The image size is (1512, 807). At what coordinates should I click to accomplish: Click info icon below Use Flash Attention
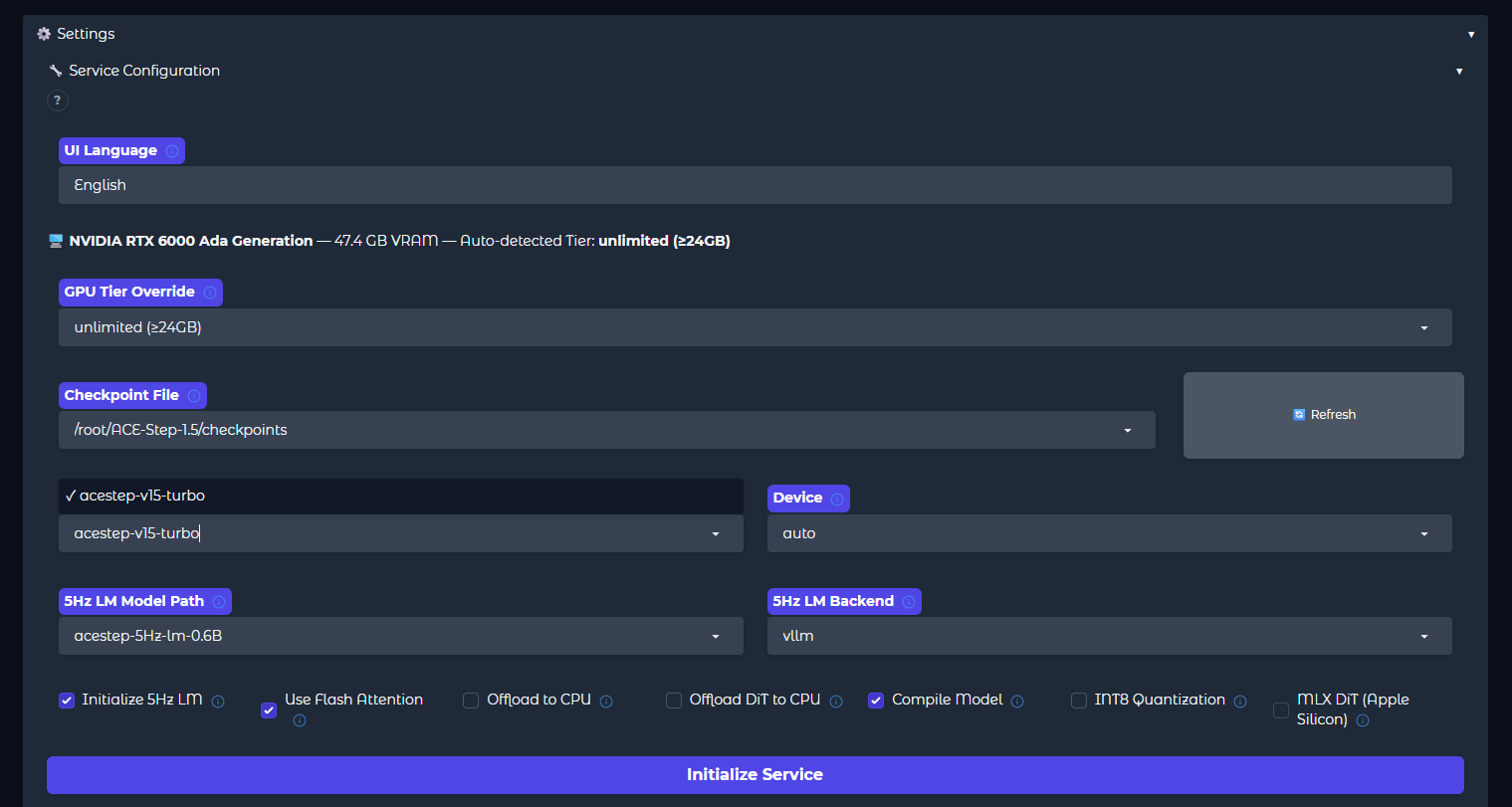point(300,720)
